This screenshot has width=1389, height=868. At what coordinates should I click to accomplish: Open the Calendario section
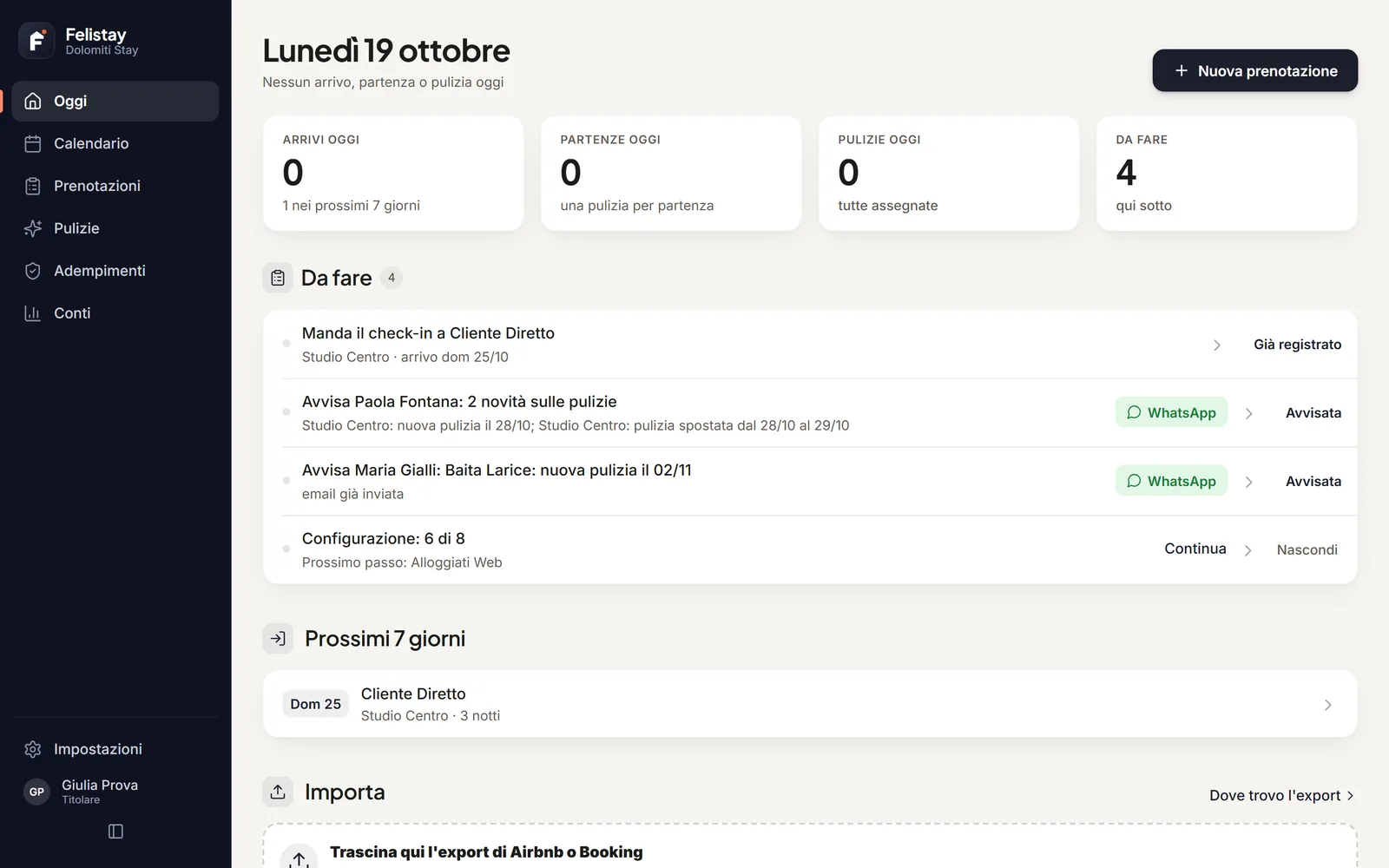(115, 144)
